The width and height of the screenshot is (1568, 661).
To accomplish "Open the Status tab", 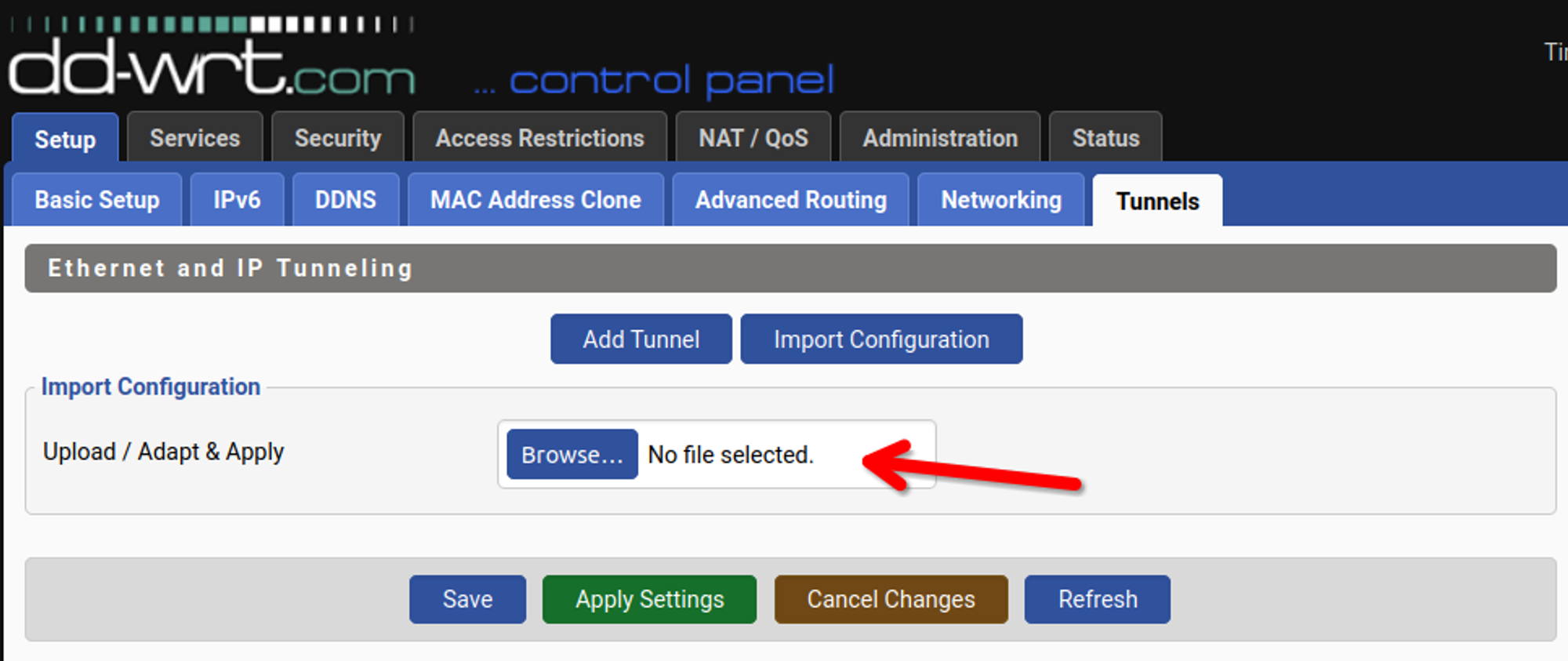I will tap(1105, 138).
